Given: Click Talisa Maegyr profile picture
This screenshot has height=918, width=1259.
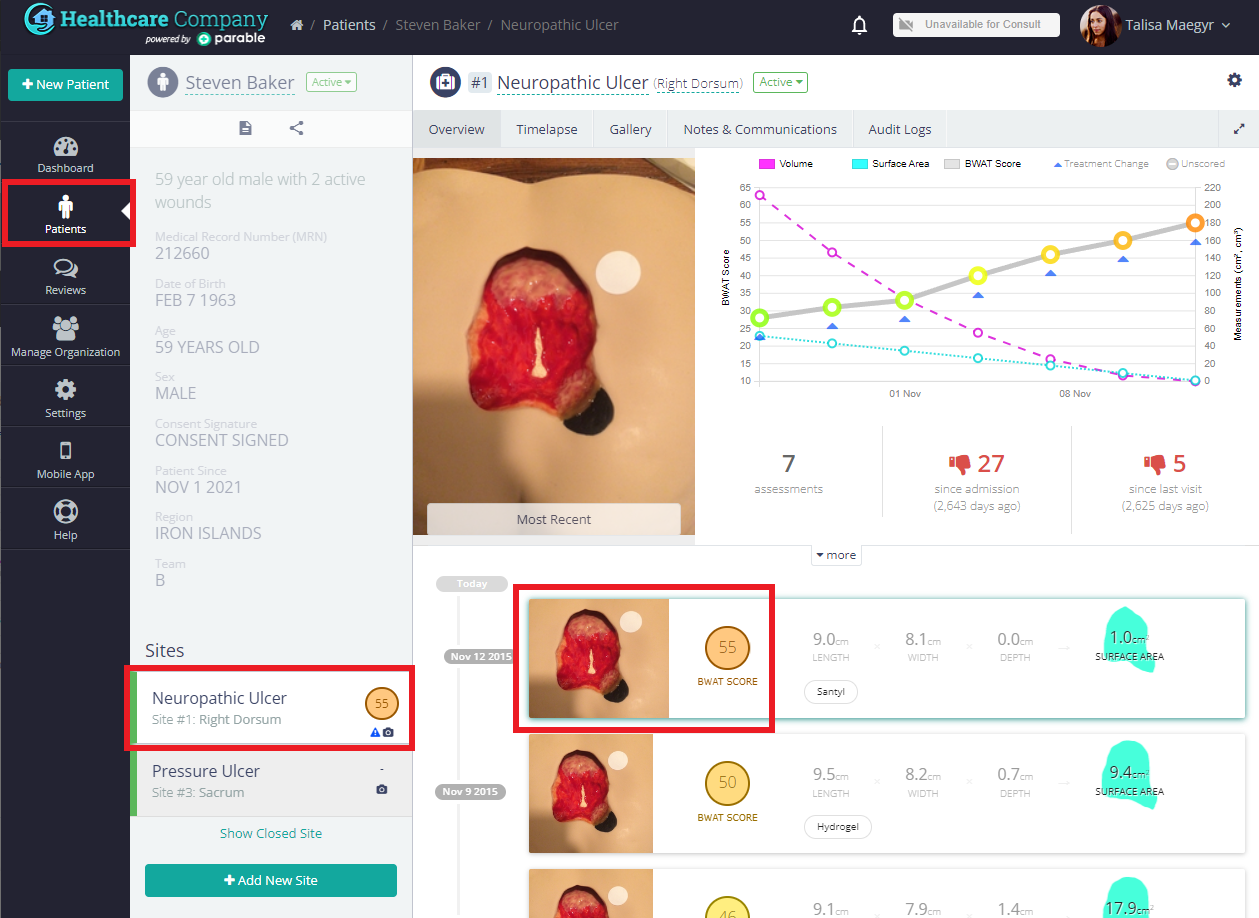Looking at the screenshot, I should click(1099, 25).
